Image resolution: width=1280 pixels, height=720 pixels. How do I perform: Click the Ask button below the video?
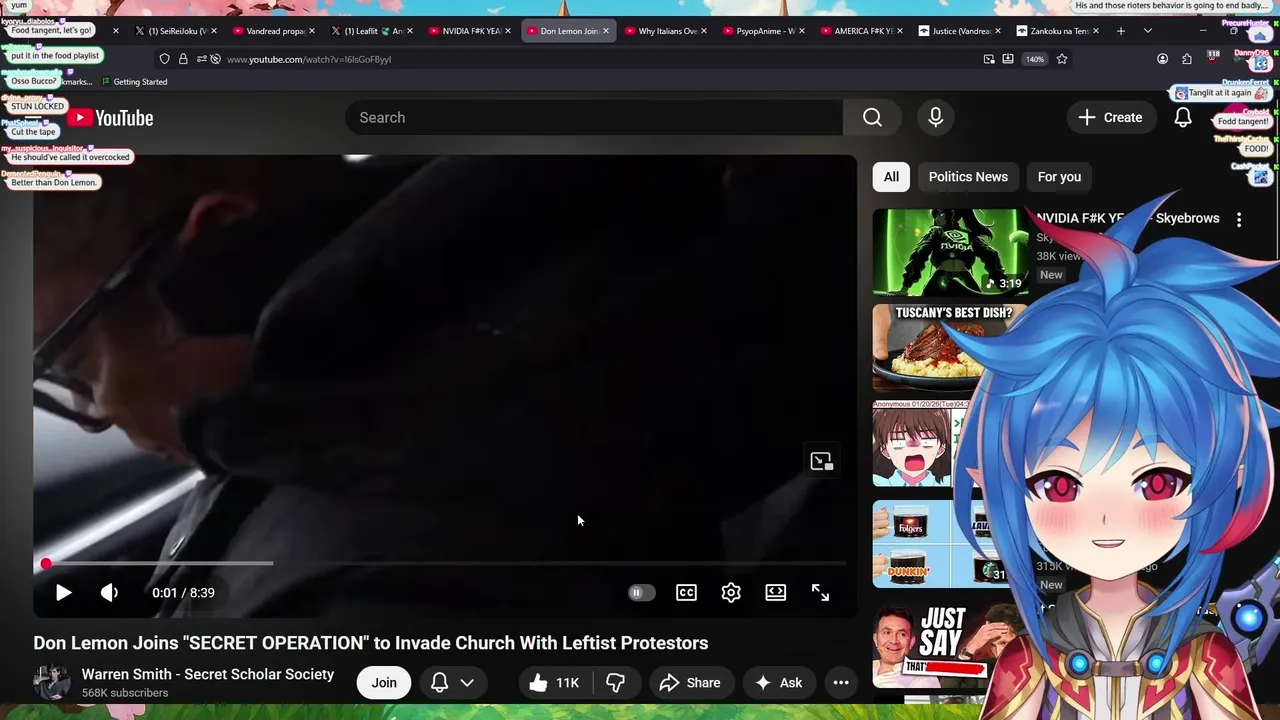[778, 683]
